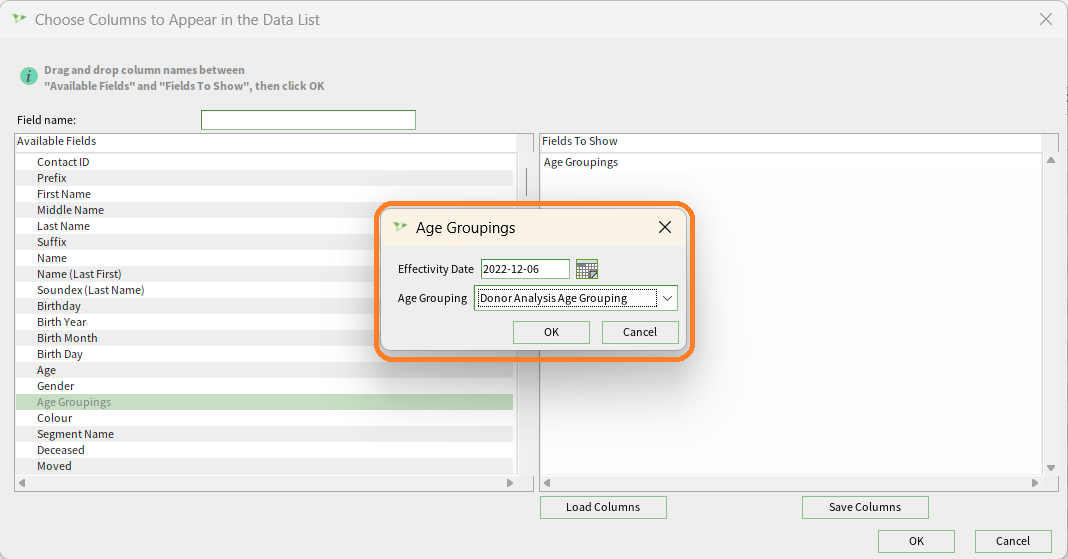Select First Name in Available Fields
The height and width of the screenshot is (559, 1068).
click(x=264, y=194)
